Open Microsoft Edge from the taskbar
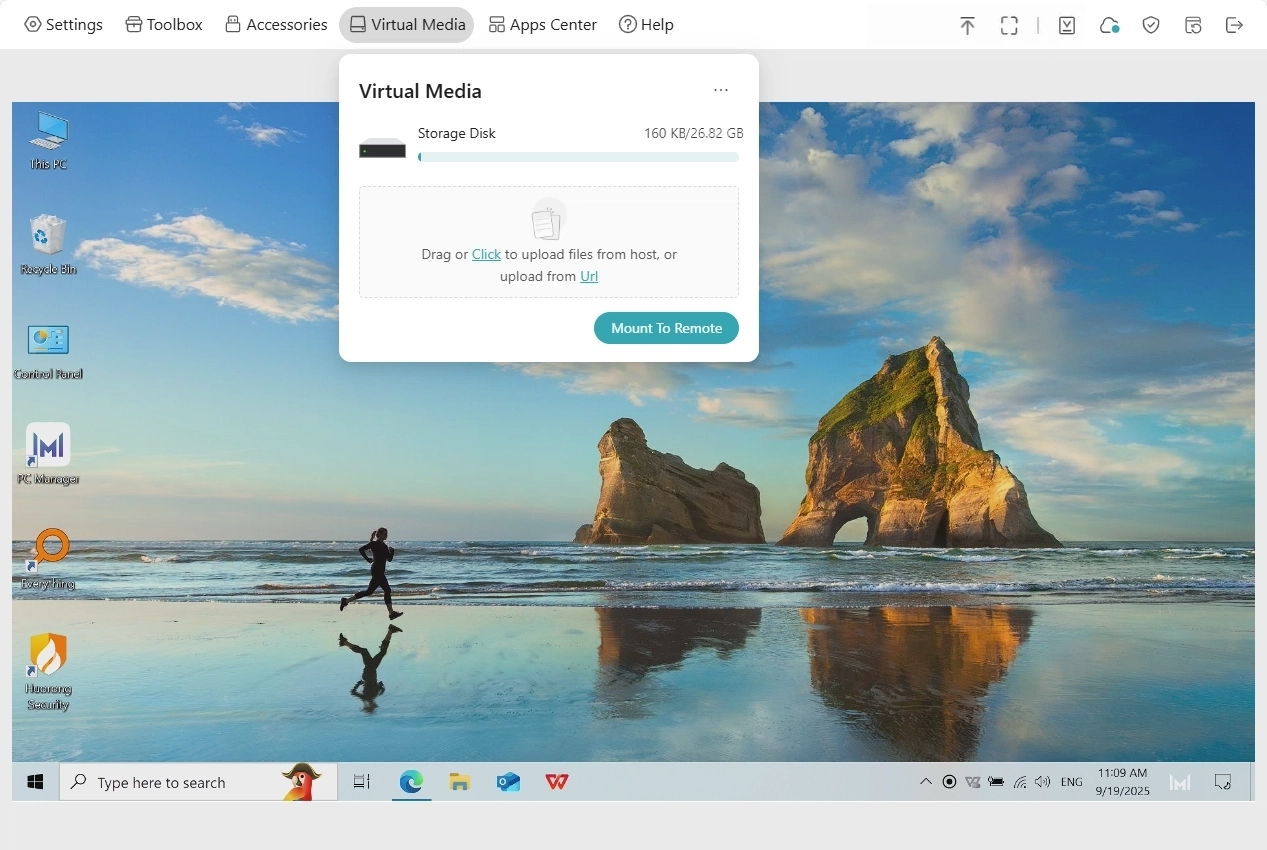Image resolution: width=1267 pixels, height=850 pixels. (411, 782)
